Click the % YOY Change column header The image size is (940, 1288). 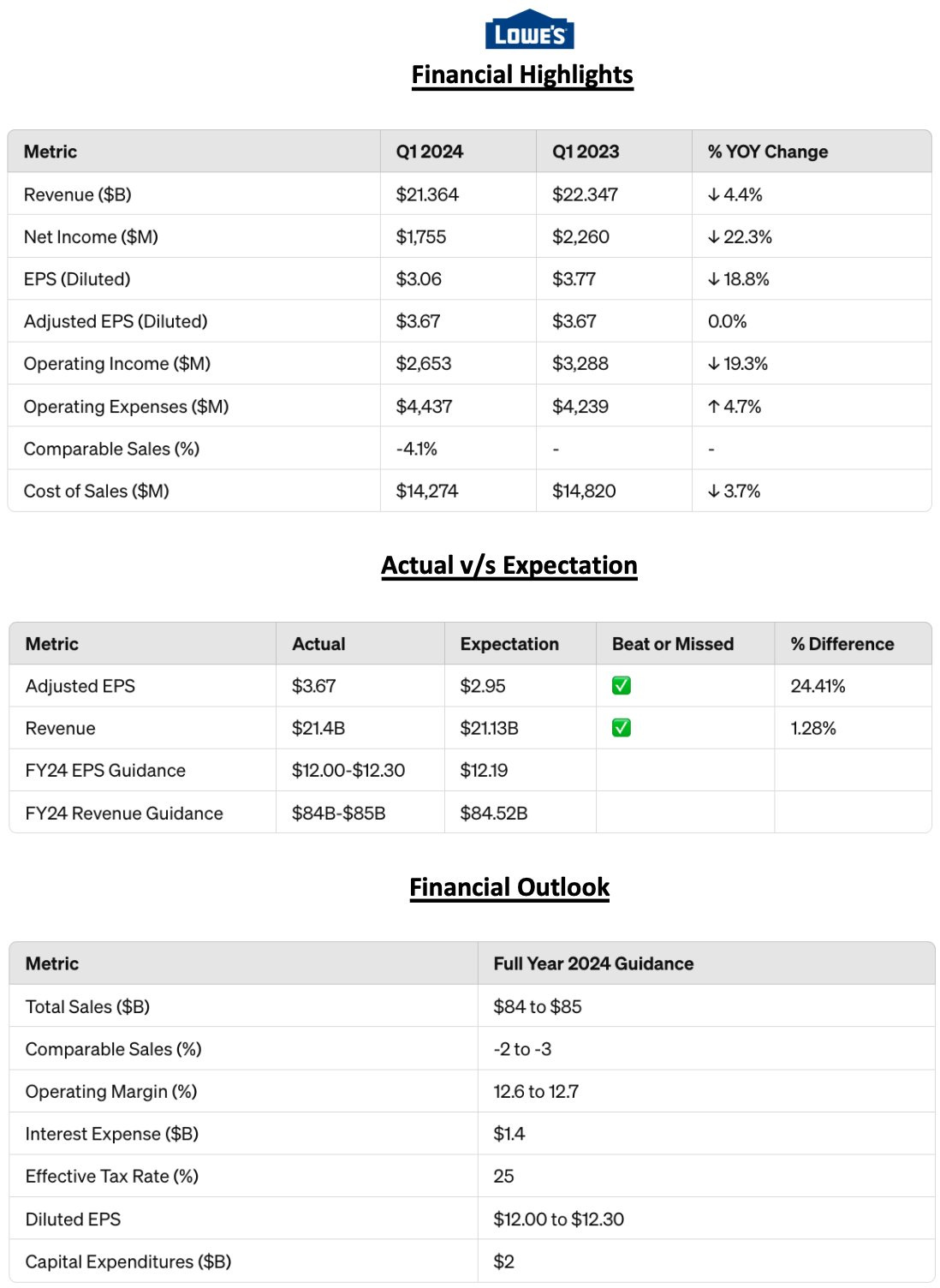tap(767, 152)
